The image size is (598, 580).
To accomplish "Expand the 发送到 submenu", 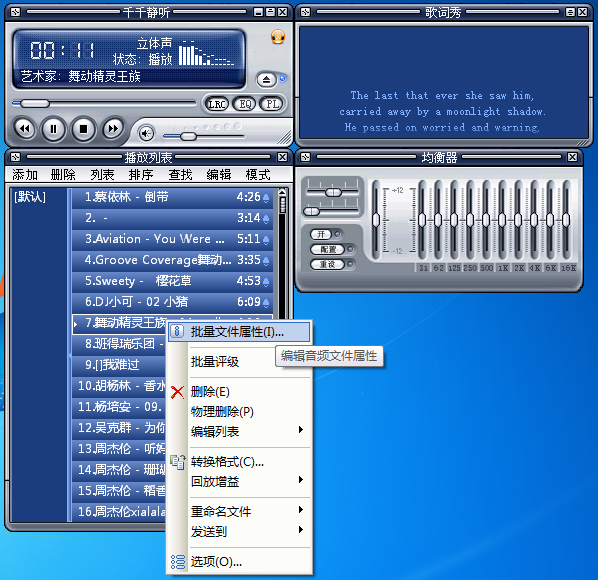I will [x=239, y=531].
